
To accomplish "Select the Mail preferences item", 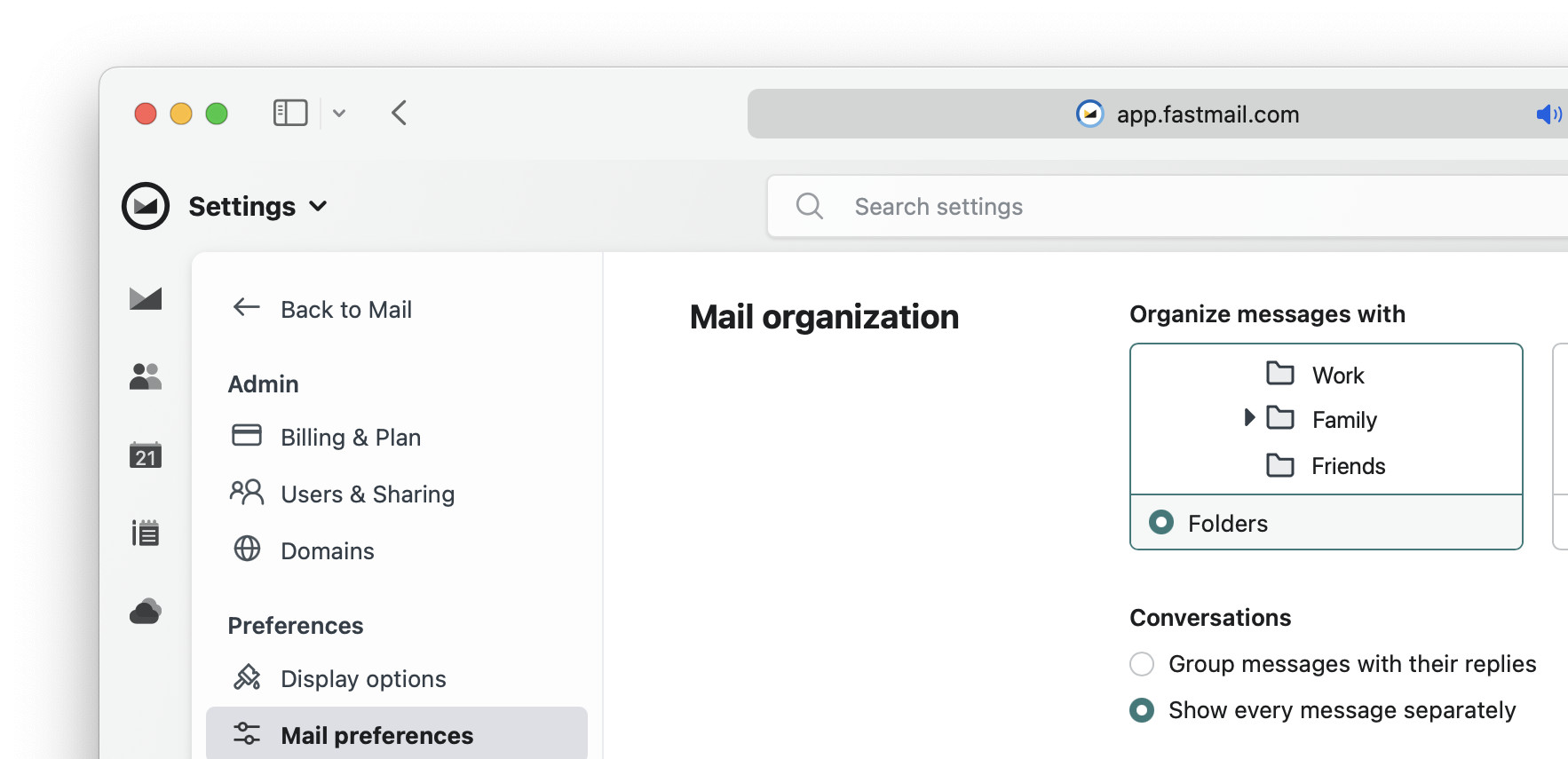I will coord(397,733).
